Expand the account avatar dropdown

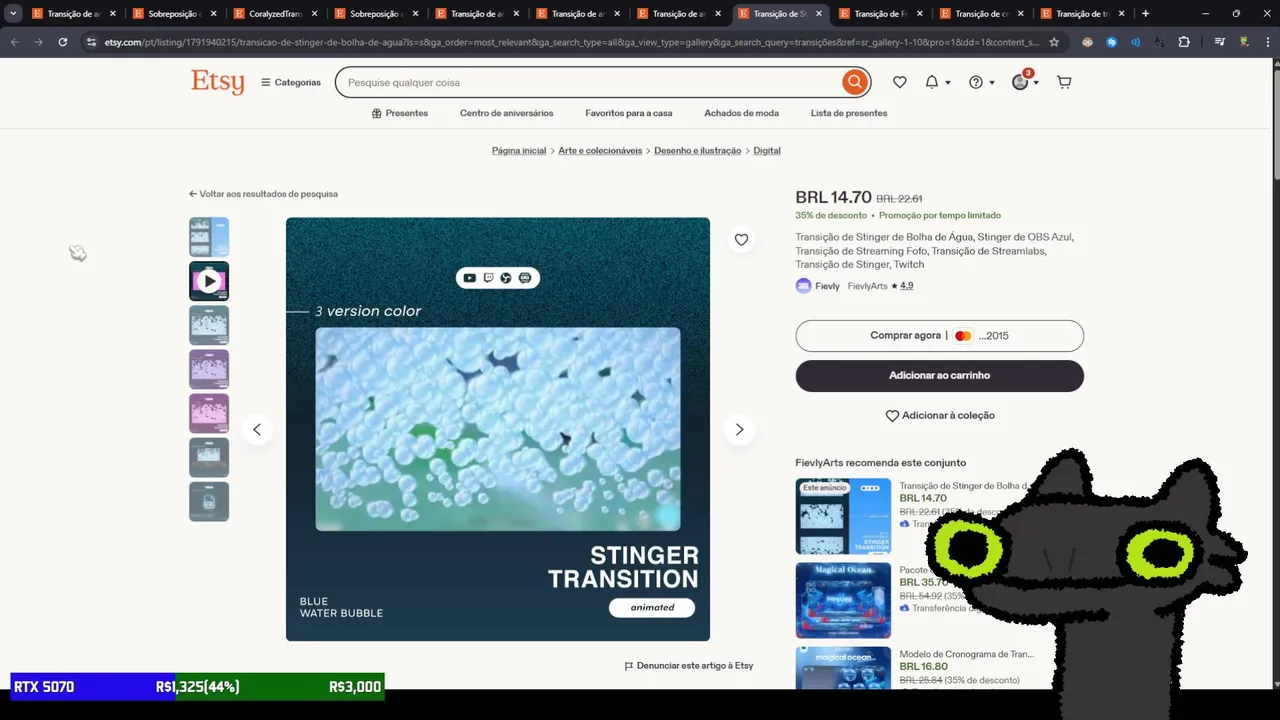(1026, 82)
